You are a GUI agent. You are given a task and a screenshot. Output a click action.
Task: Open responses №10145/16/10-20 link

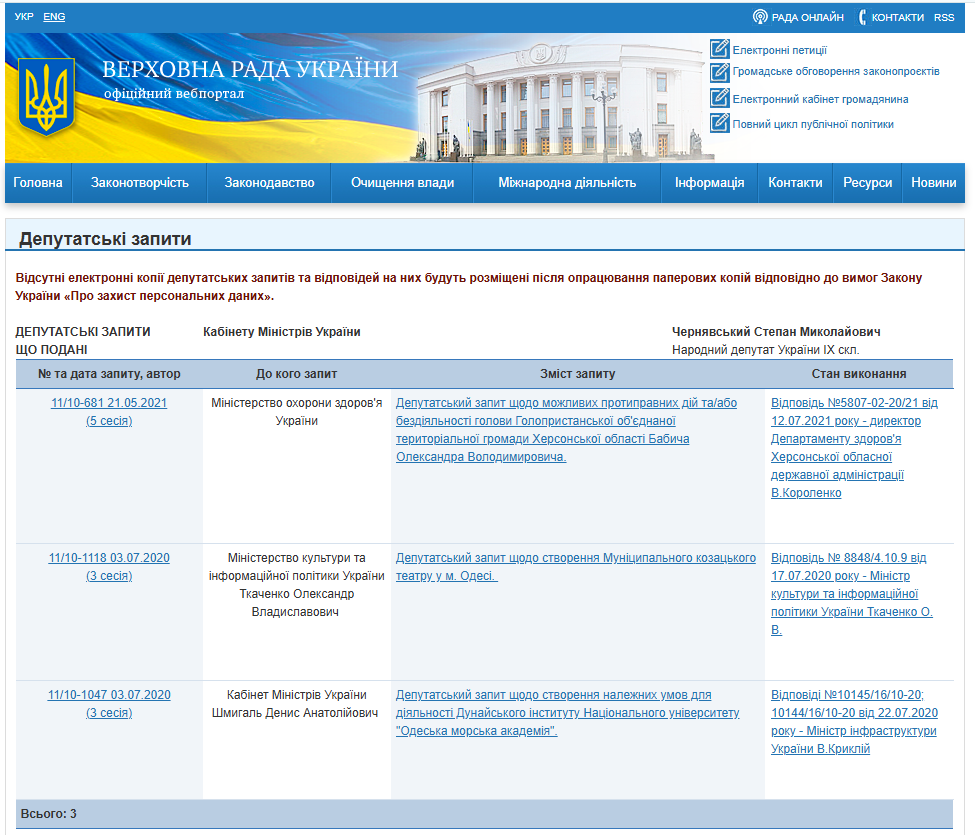[854, 722]
